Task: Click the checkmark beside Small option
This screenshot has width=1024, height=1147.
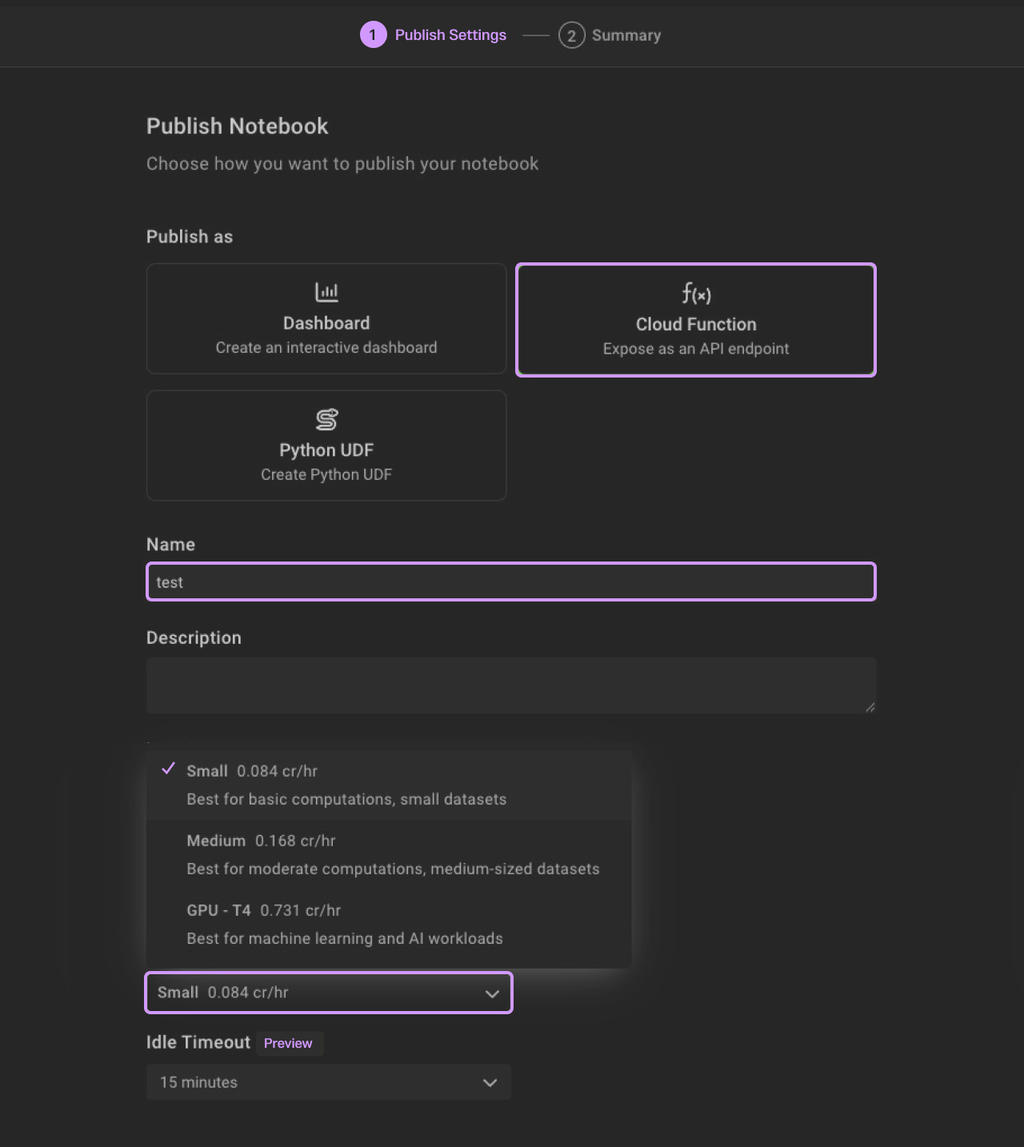Action: point(168,770)
